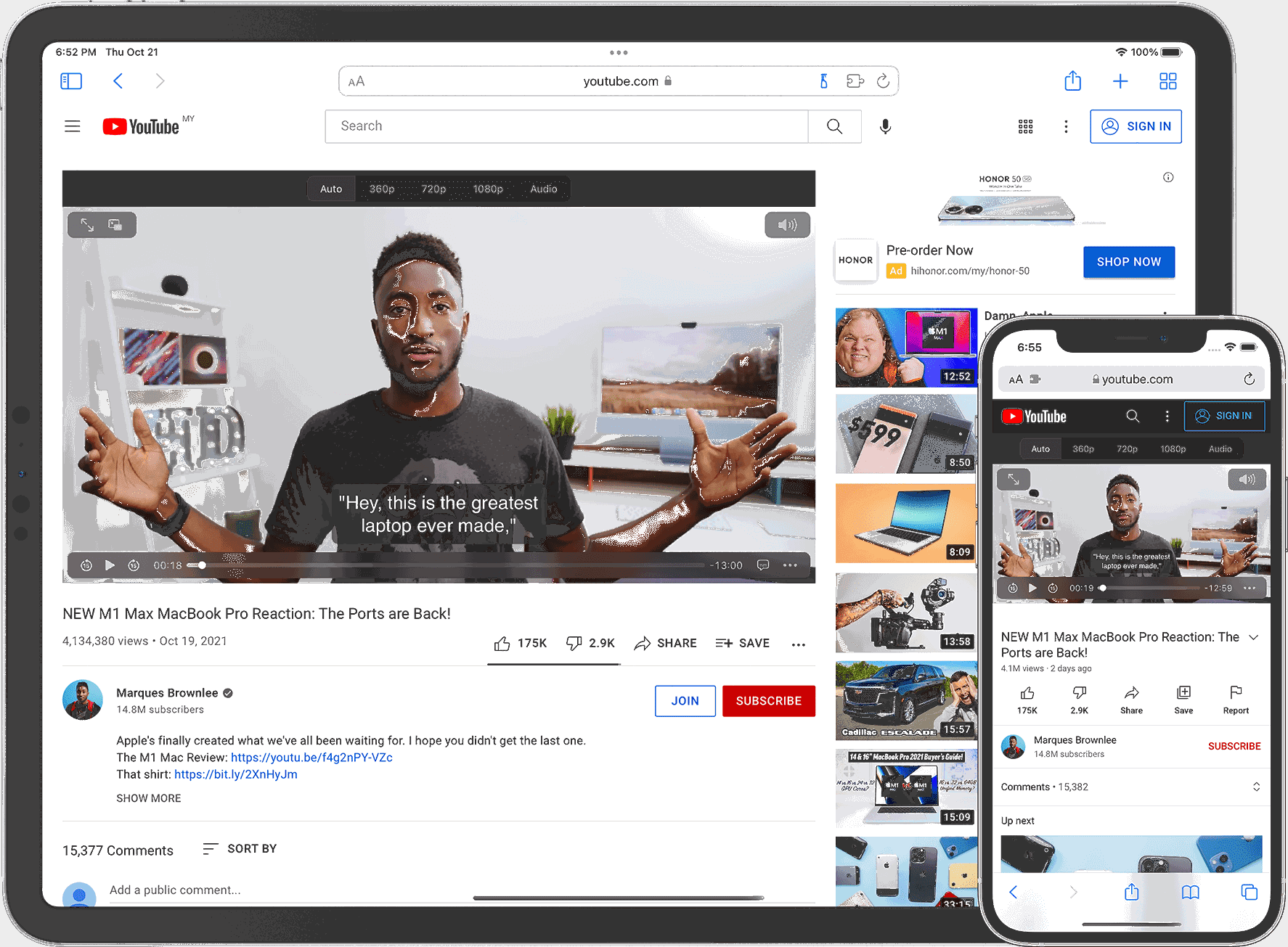Toggle mute on iPhone video player
The image size is (1288, 947).
(1247, 480)
